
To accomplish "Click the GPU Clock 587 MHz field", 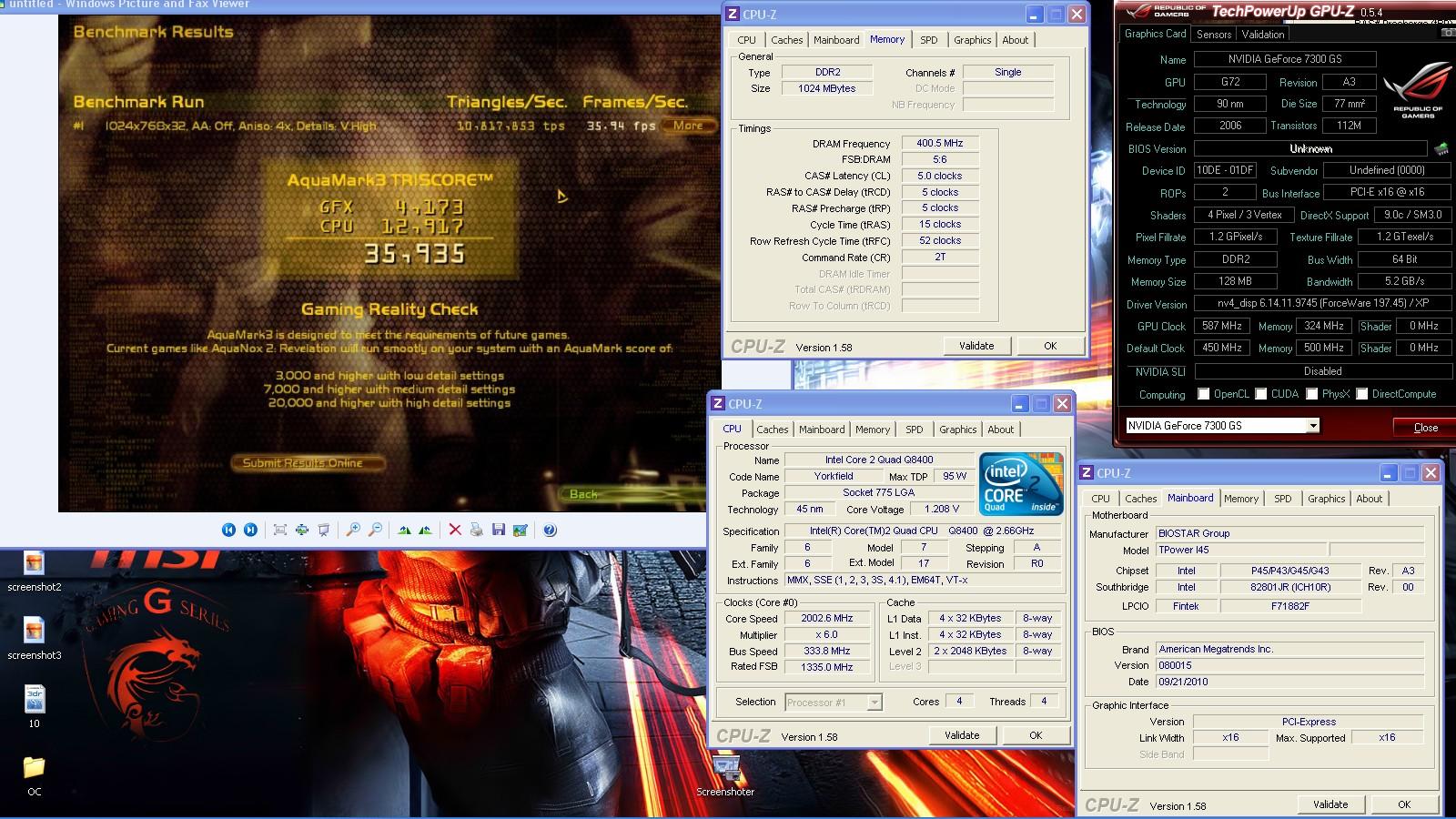I will (1222, 326).
